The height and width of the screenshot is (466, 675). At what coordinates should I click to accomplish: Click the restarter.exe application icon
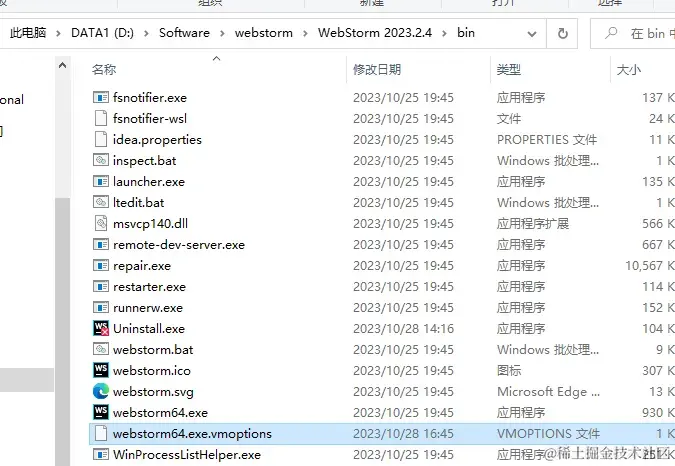point(101,287)
